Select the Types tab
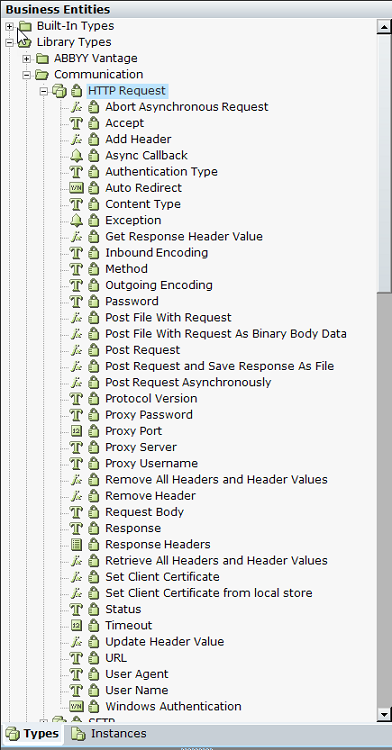The image size is (392, 750). (x=33, y=734)
